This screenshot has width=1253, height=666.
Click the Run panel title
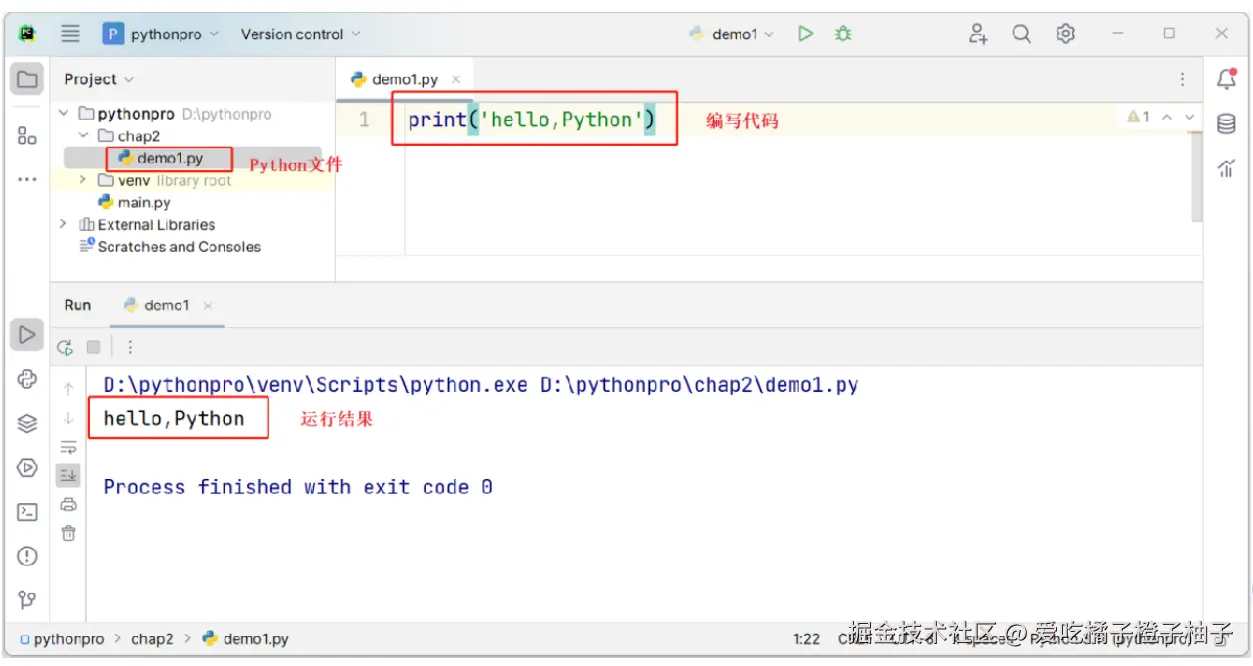click(x=78, y=305)
